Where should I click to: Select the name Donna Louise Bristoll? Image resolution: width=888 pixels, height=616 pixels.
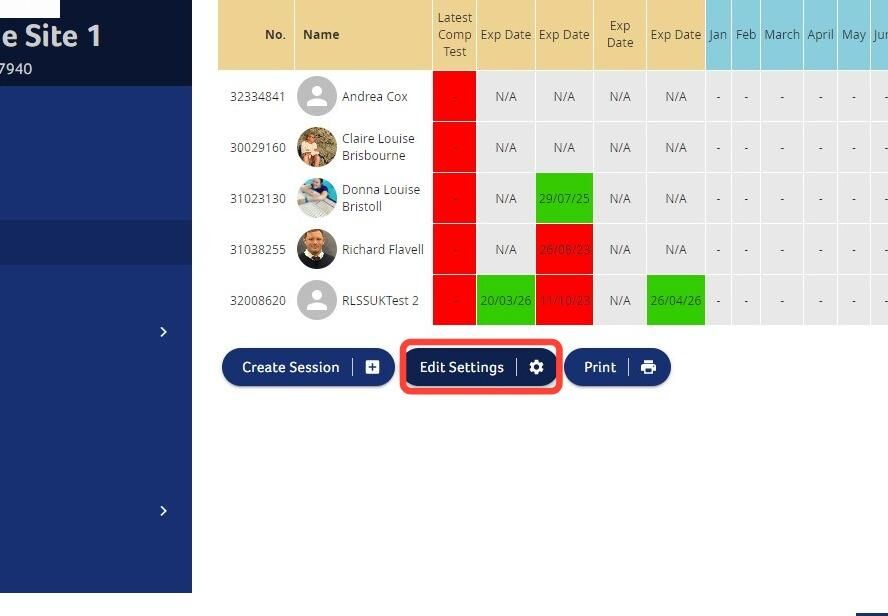click(381, 198)
